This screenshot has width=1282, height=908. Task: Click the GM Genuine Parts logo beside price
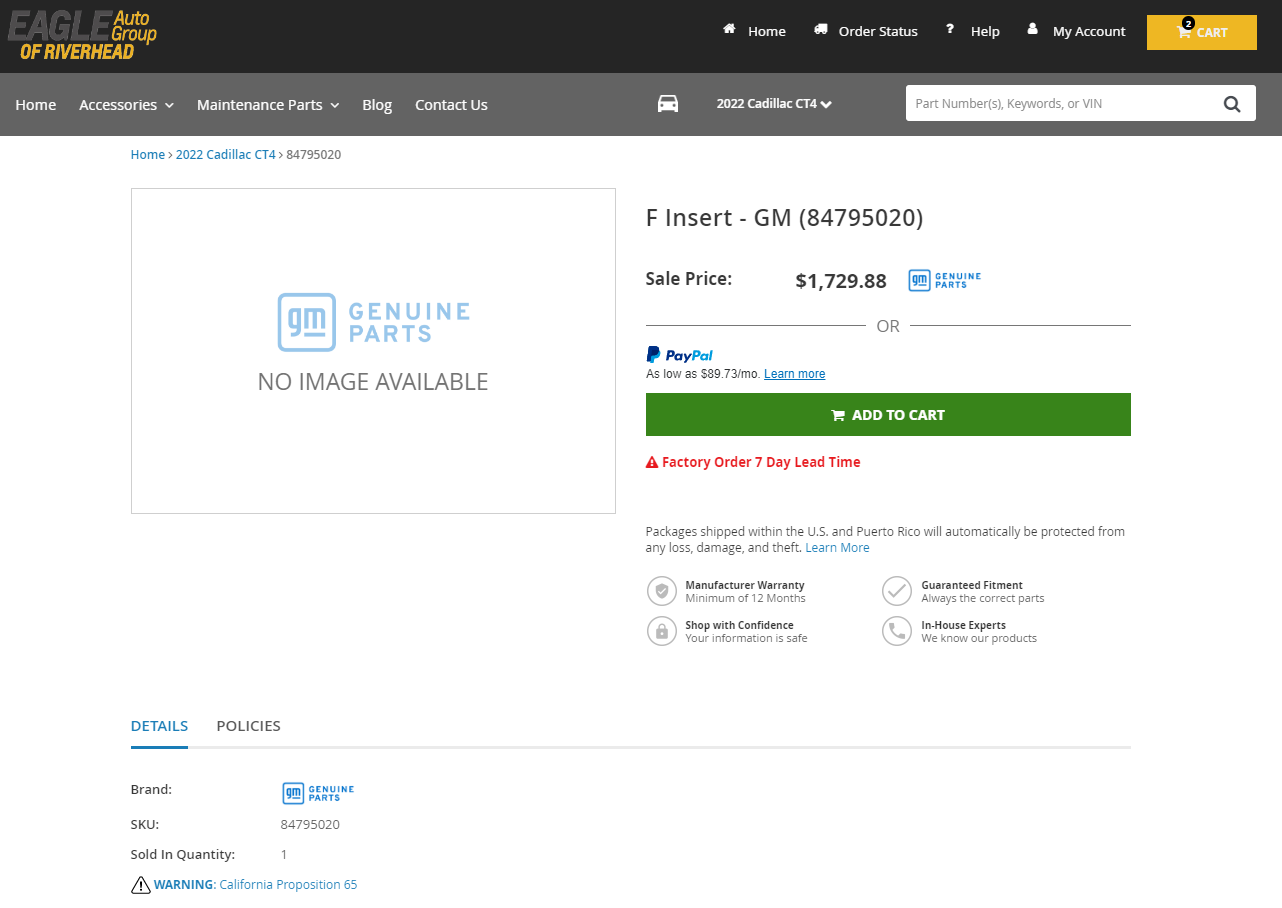(944, 281)
